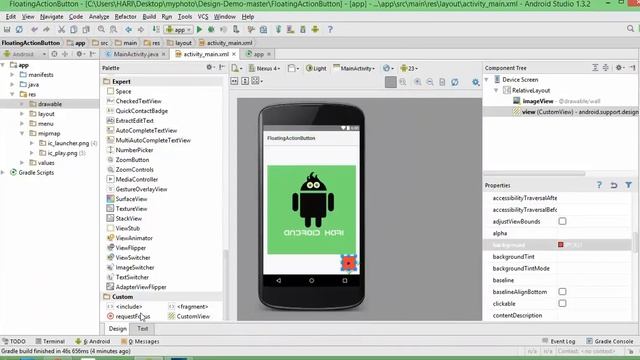Switch to MainActivity.java tab

point(136,54)
